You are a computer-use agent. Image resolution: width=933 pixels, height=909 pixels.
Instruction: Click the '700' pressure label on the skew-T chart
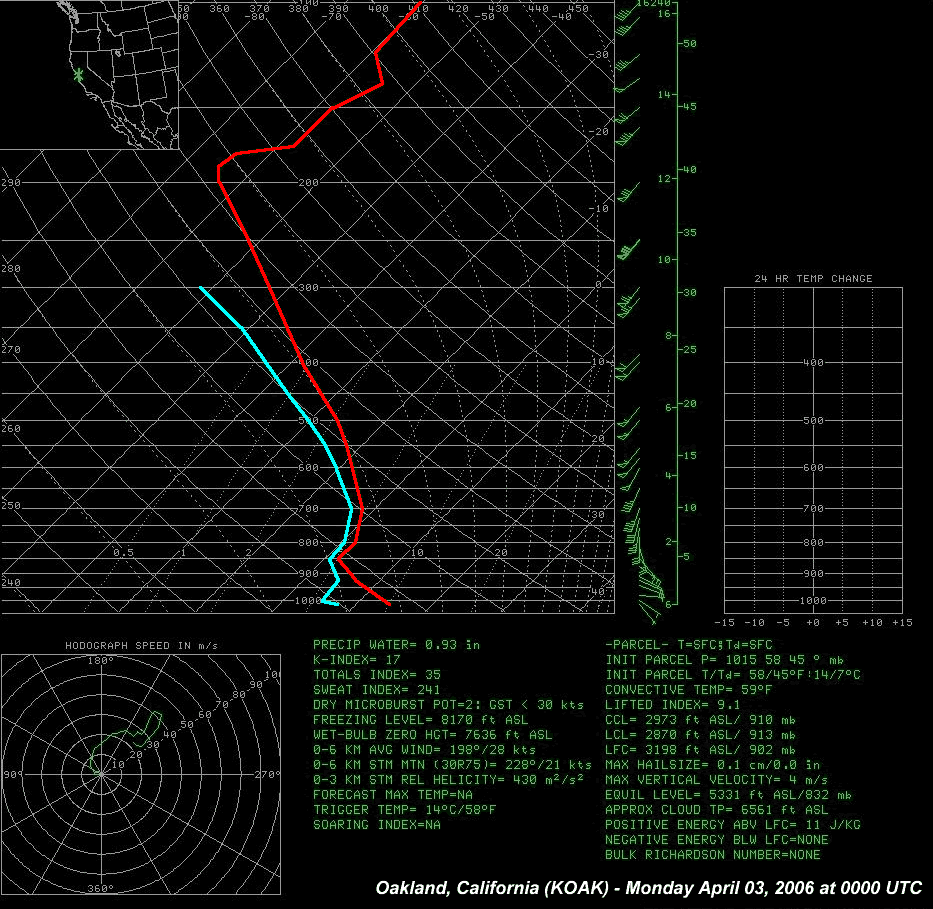(x=308, y=509)
